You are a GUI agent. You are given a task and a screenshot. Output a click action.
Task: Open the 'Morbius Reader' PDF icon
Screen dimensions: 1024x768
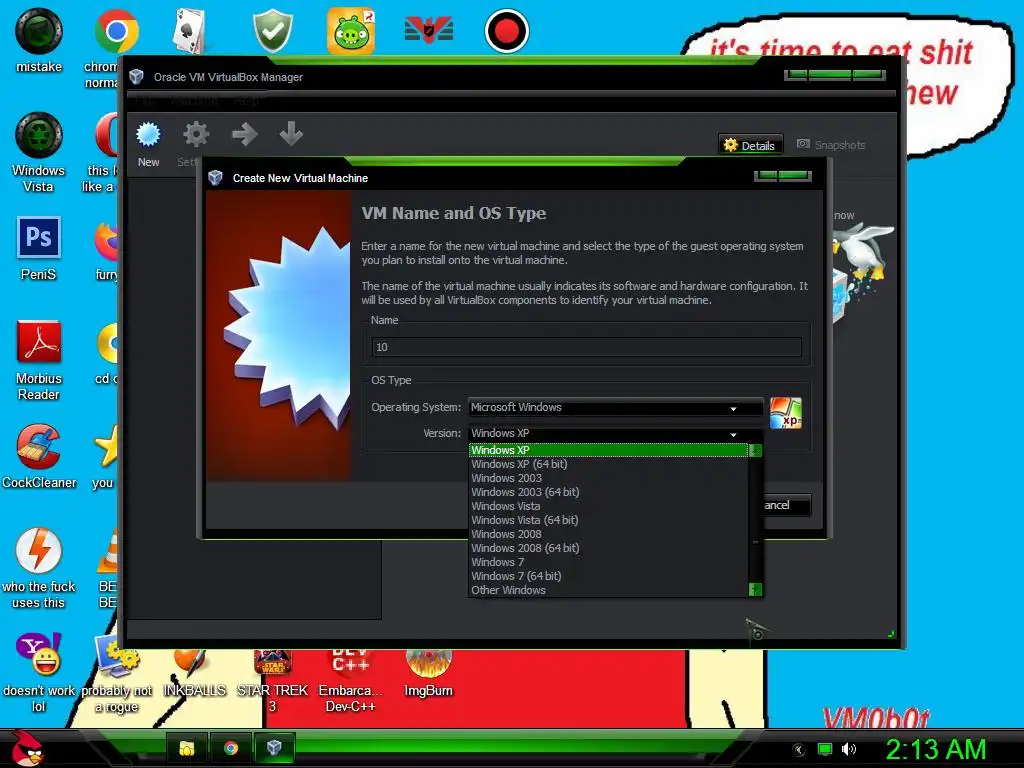39,342
